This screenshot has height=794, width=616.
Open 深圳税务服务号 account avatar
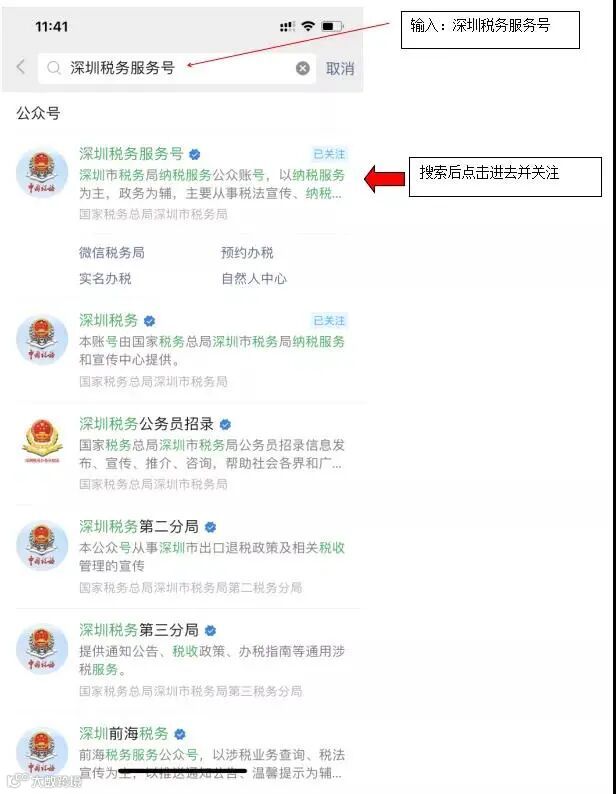pos(42,173)
